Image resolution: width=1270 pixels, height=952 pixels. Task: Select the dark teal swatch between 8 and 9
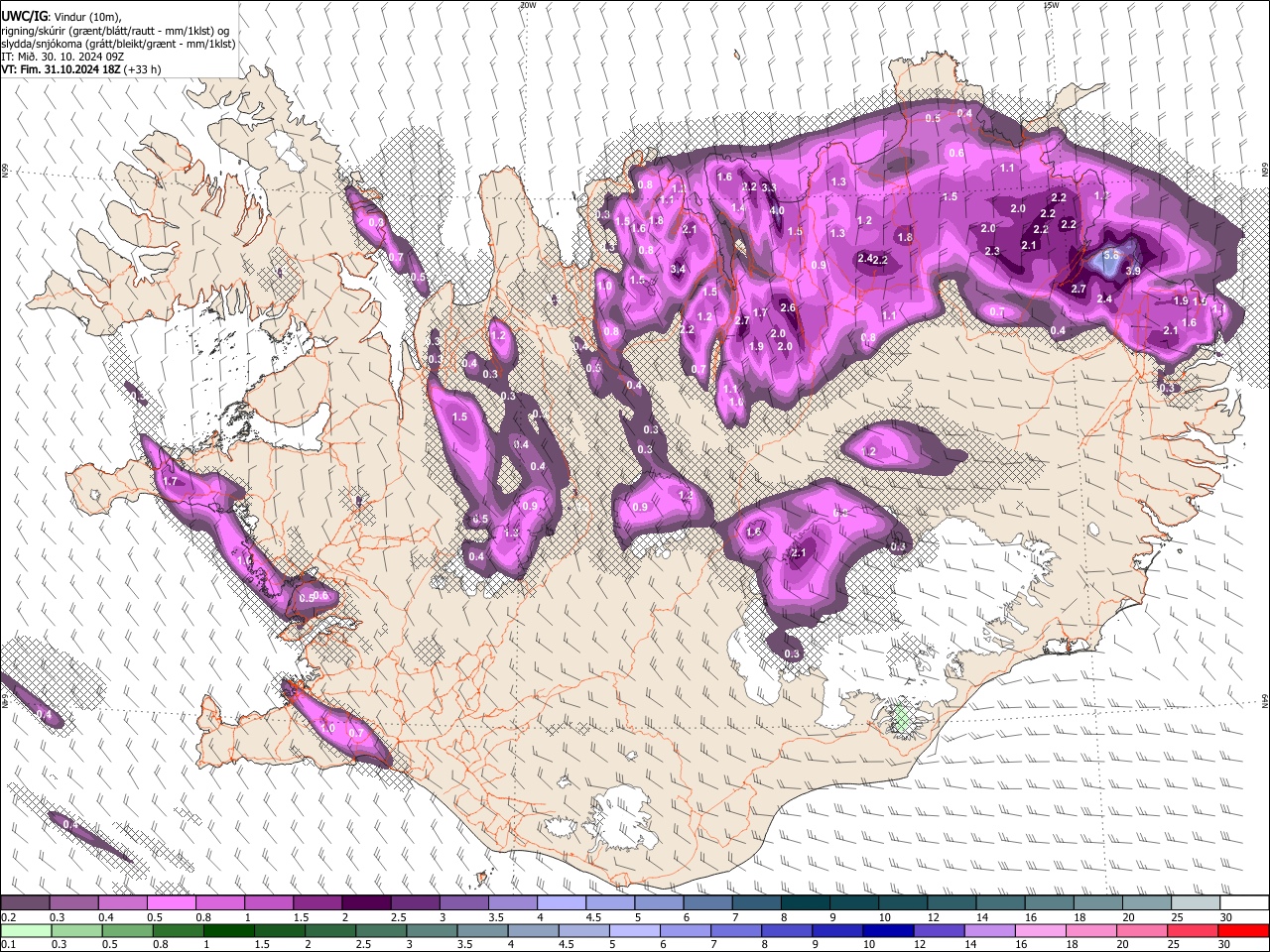[x=806, y=903]
